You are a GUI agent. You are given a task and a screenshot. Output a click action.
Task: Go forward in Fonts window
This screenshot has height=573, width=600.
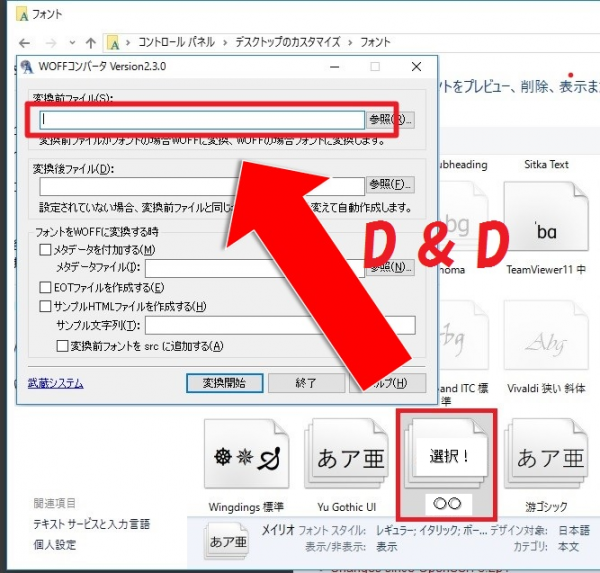51,43
